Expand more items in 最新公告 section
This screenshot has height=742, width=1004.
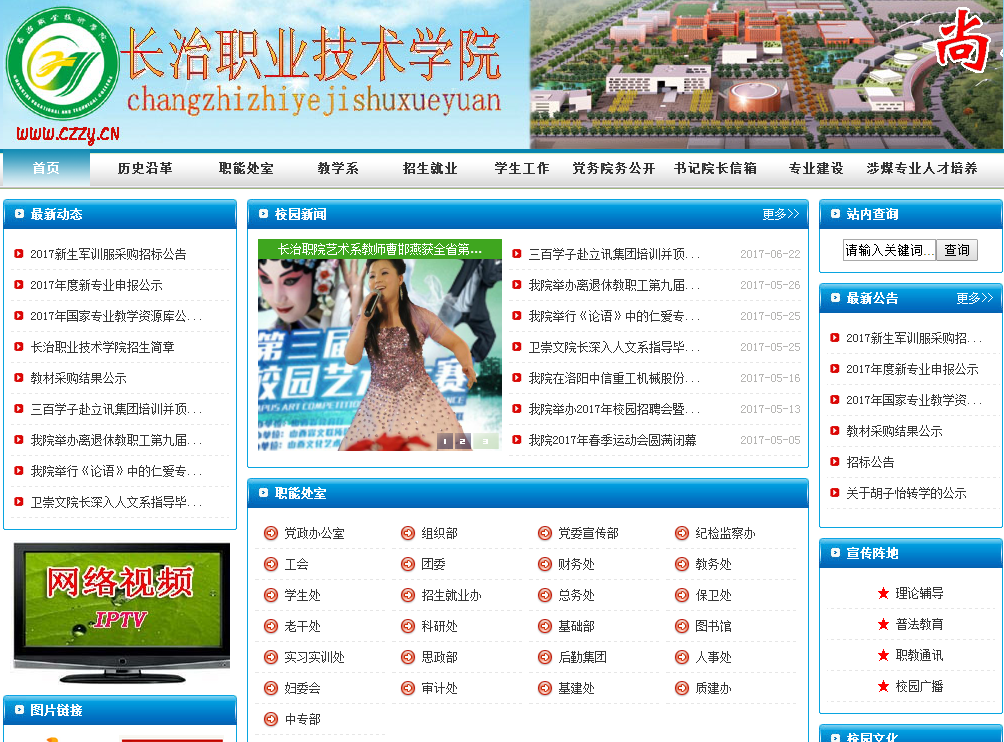pos(974,298)
